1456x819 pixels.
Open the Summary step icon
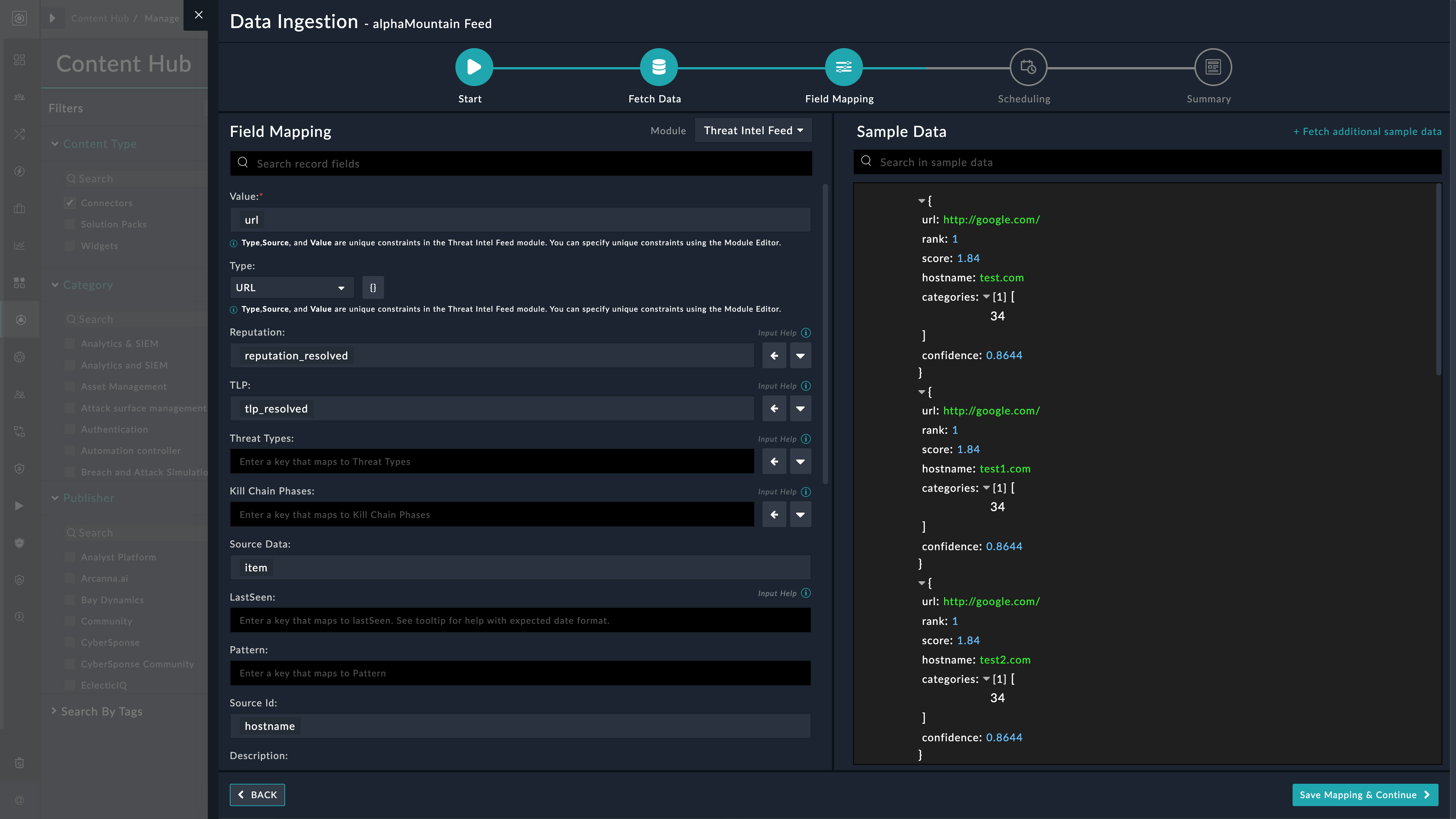1213,67
